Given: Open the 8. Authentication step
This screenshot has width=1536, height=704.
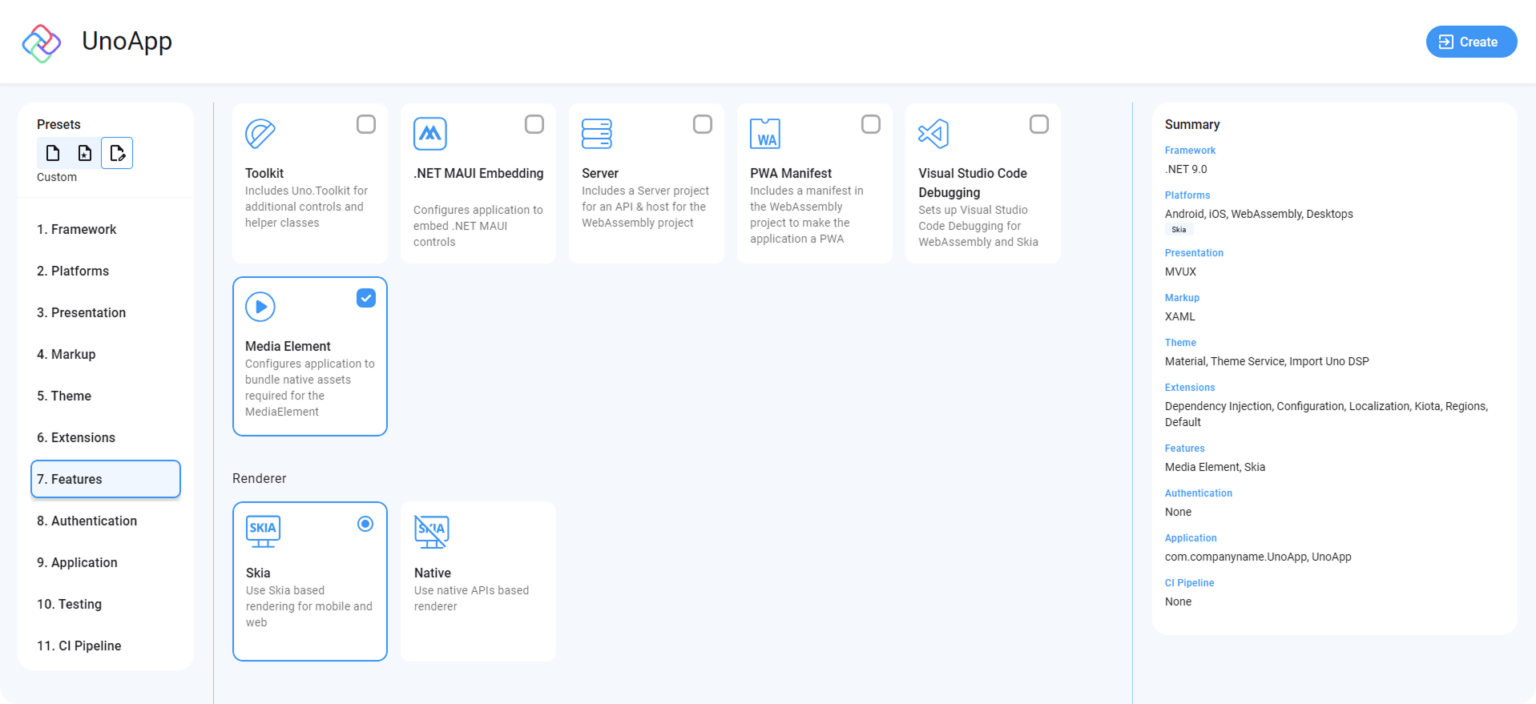Looking at the screenshot, I should click(x=87, y=521).
